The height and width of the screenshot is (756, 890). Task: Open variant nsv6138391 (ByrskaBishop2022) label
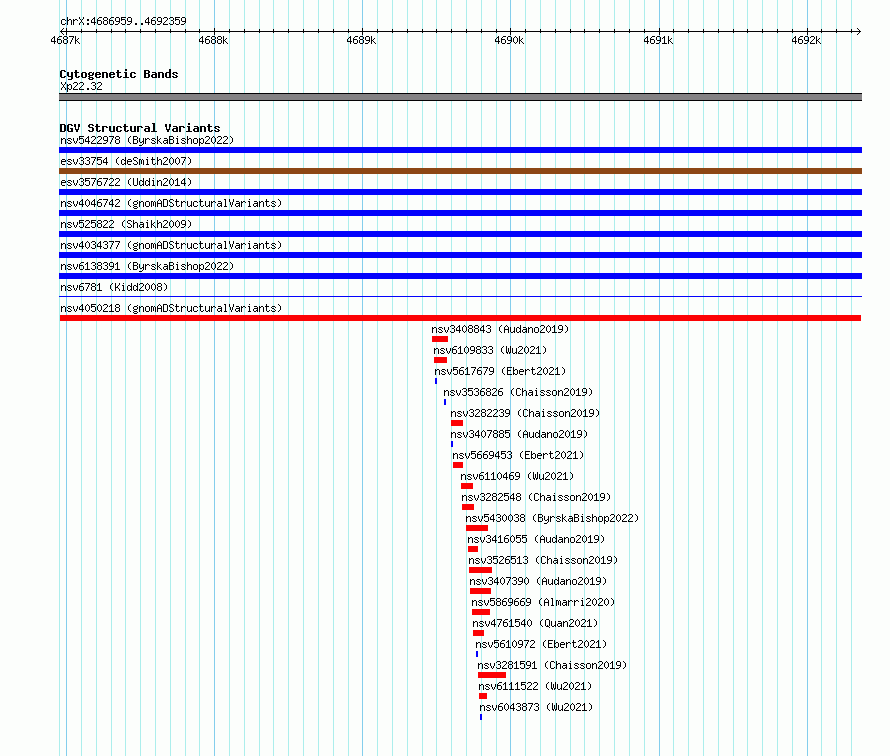pos(147,266)
